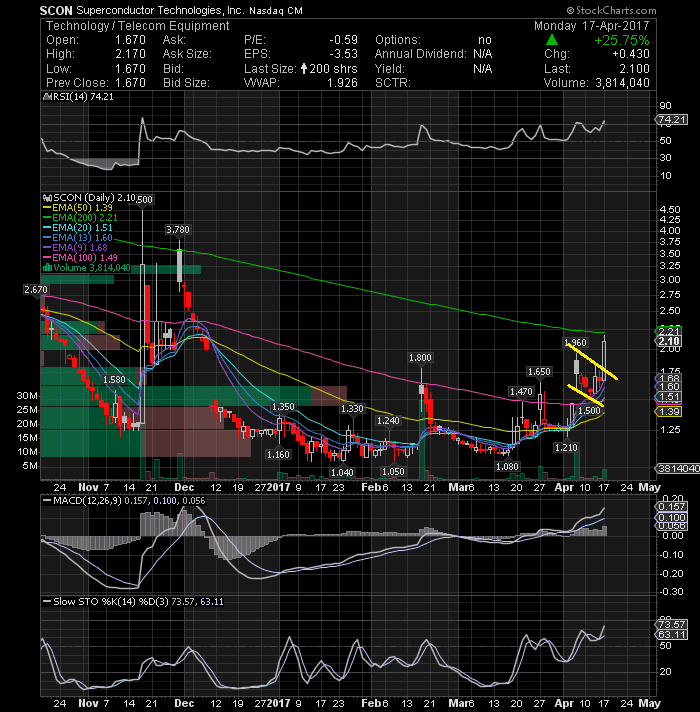Viewport: 700px width, 712px height.
Task: Click the upper yellow trendline on chart
Action: pos(592,361)
